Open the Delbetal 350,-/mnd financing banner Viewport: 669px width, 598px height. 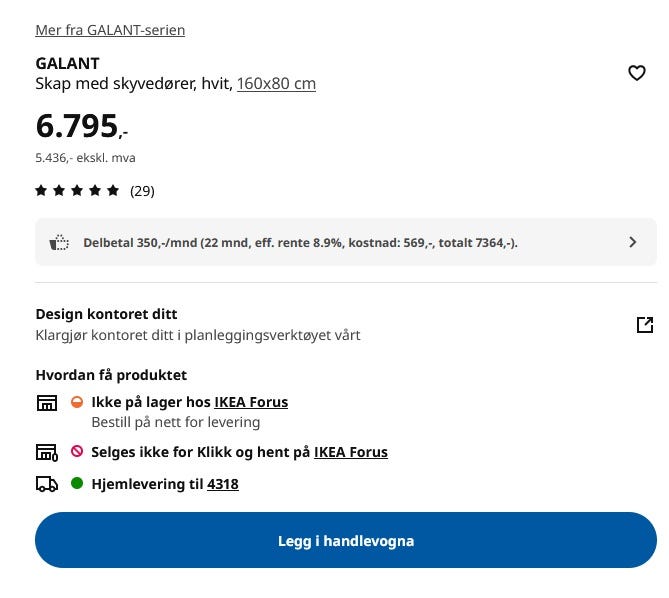coord(346,242)
